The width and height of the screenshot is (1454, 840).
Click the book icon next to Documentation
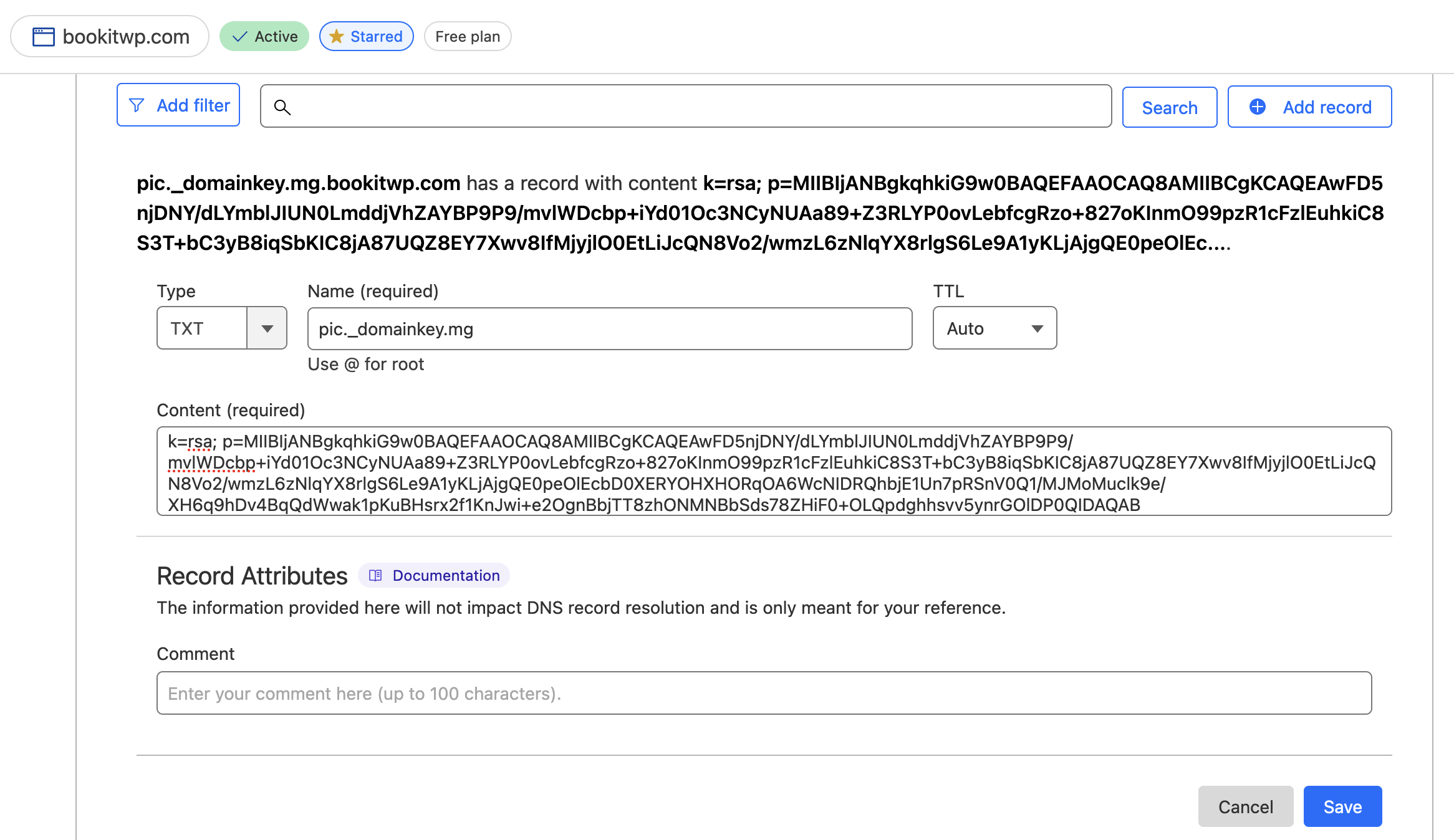coord(375,575)
